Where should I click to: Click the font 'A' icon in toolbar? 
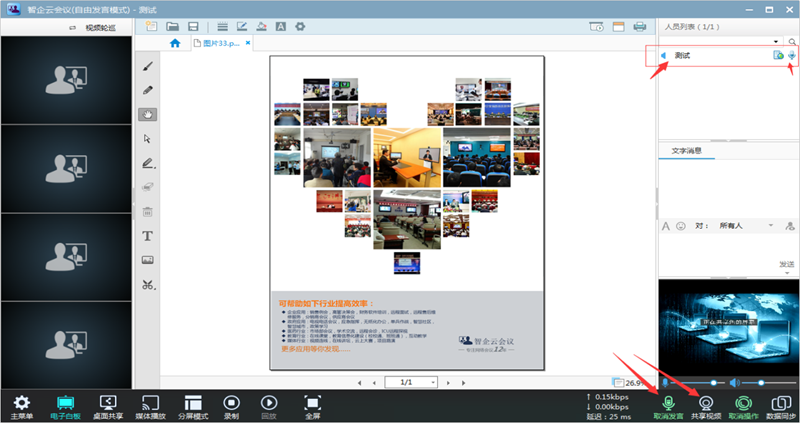pyautogui.click(x=281, y=27)
